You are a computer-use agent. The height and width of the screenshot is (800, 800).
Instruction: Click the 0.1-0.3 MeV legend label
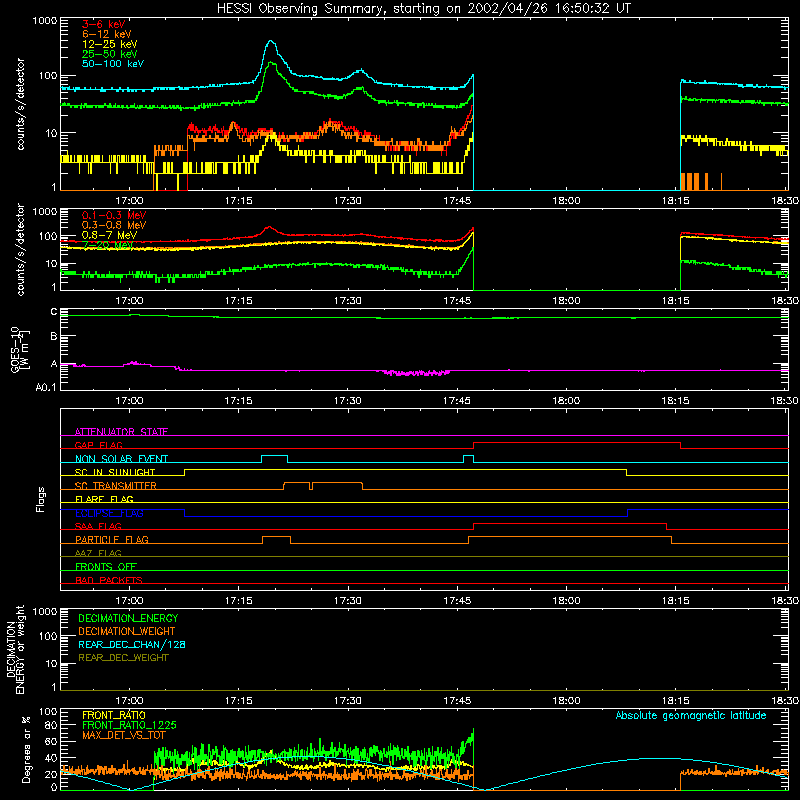click(114, 215)
